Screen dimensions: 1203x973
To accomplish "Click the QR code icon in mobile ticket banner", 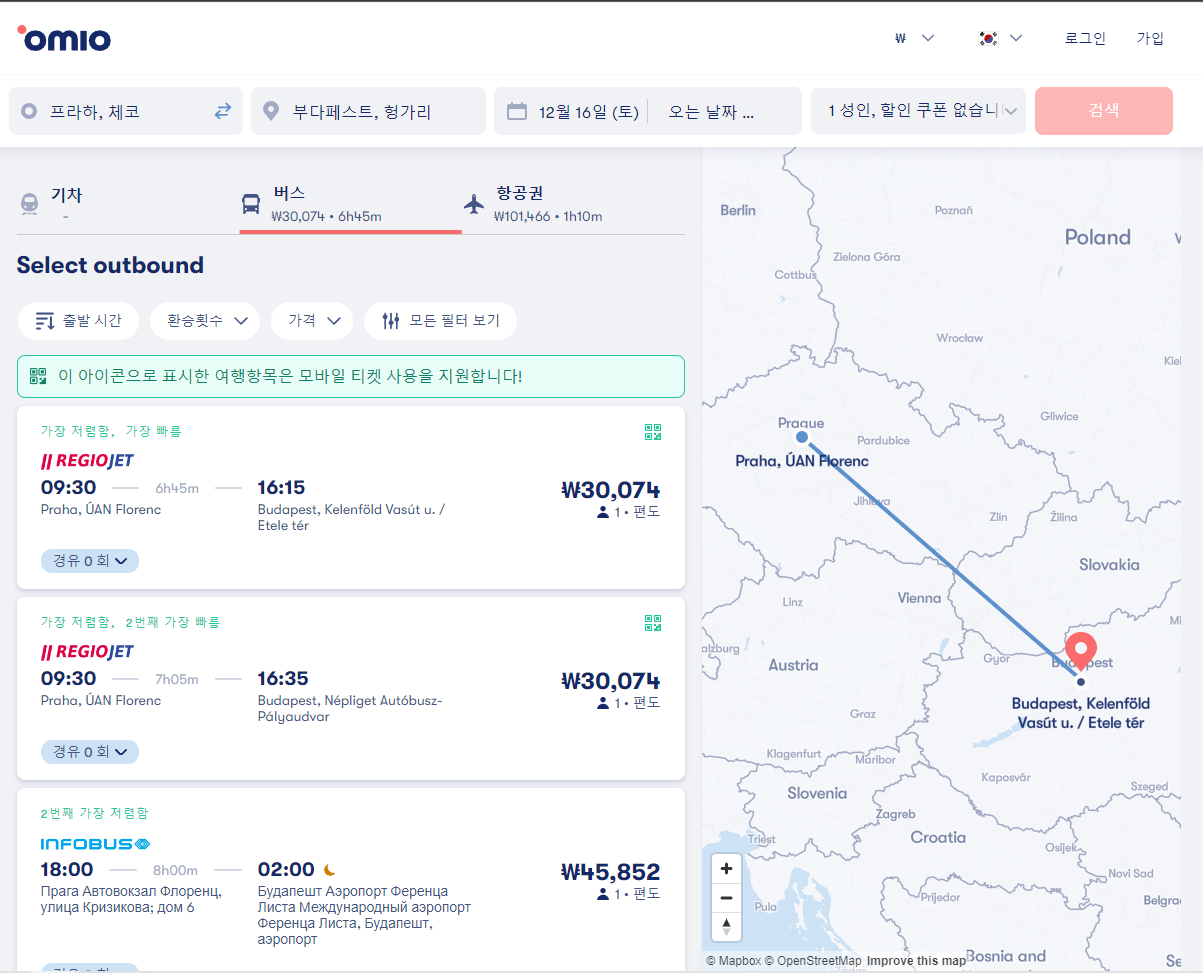I will pyautogui.click(x=38, y=376).
